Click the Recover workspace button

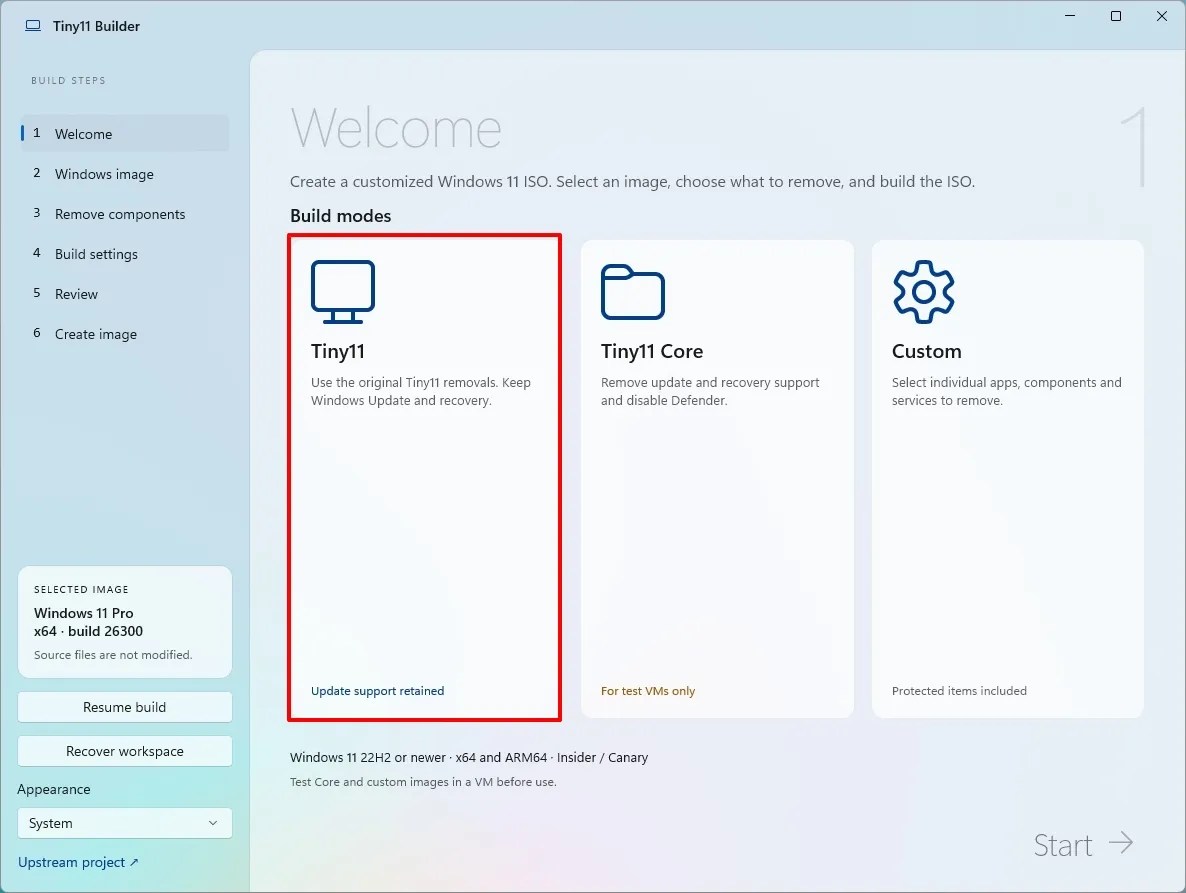pyautogui.click(x=125, y=751)
